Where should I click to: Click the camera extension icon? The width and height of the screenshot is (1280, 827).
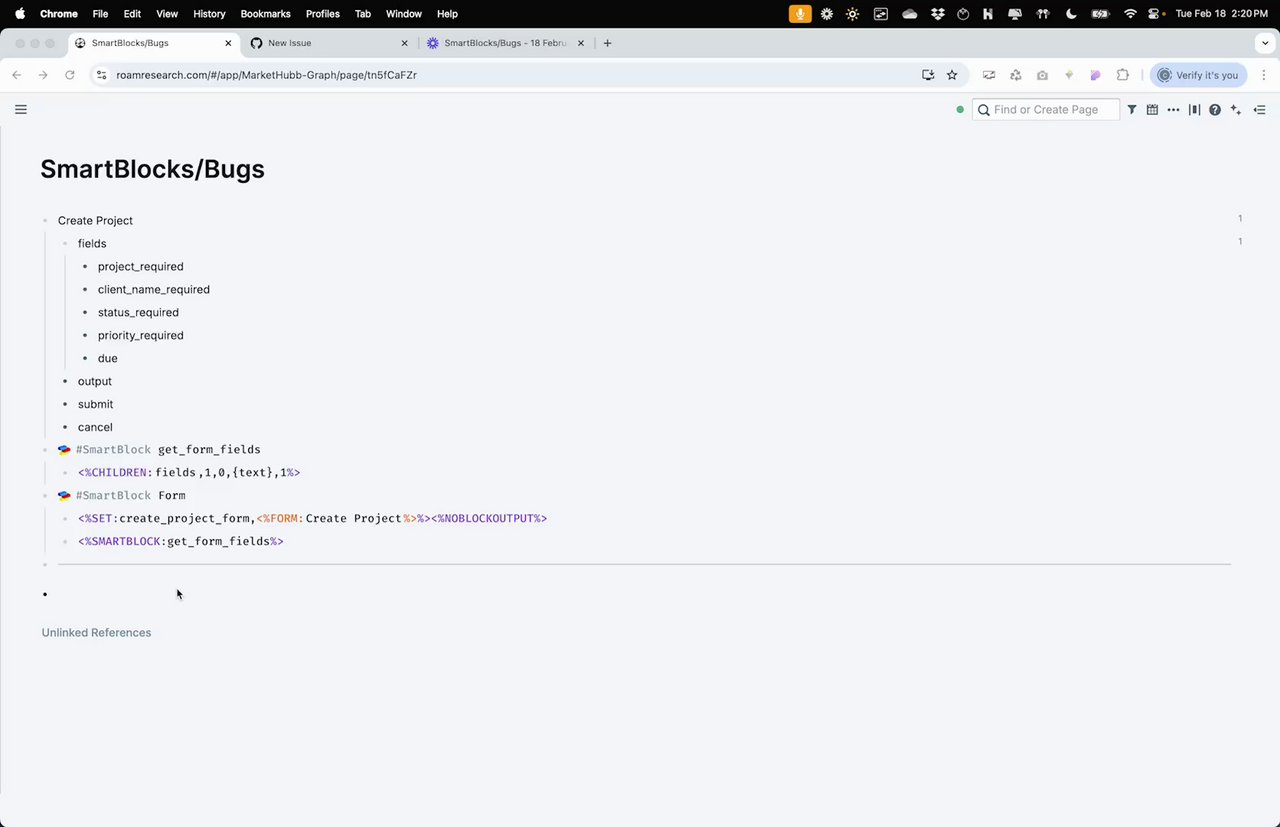[1042, 75]
